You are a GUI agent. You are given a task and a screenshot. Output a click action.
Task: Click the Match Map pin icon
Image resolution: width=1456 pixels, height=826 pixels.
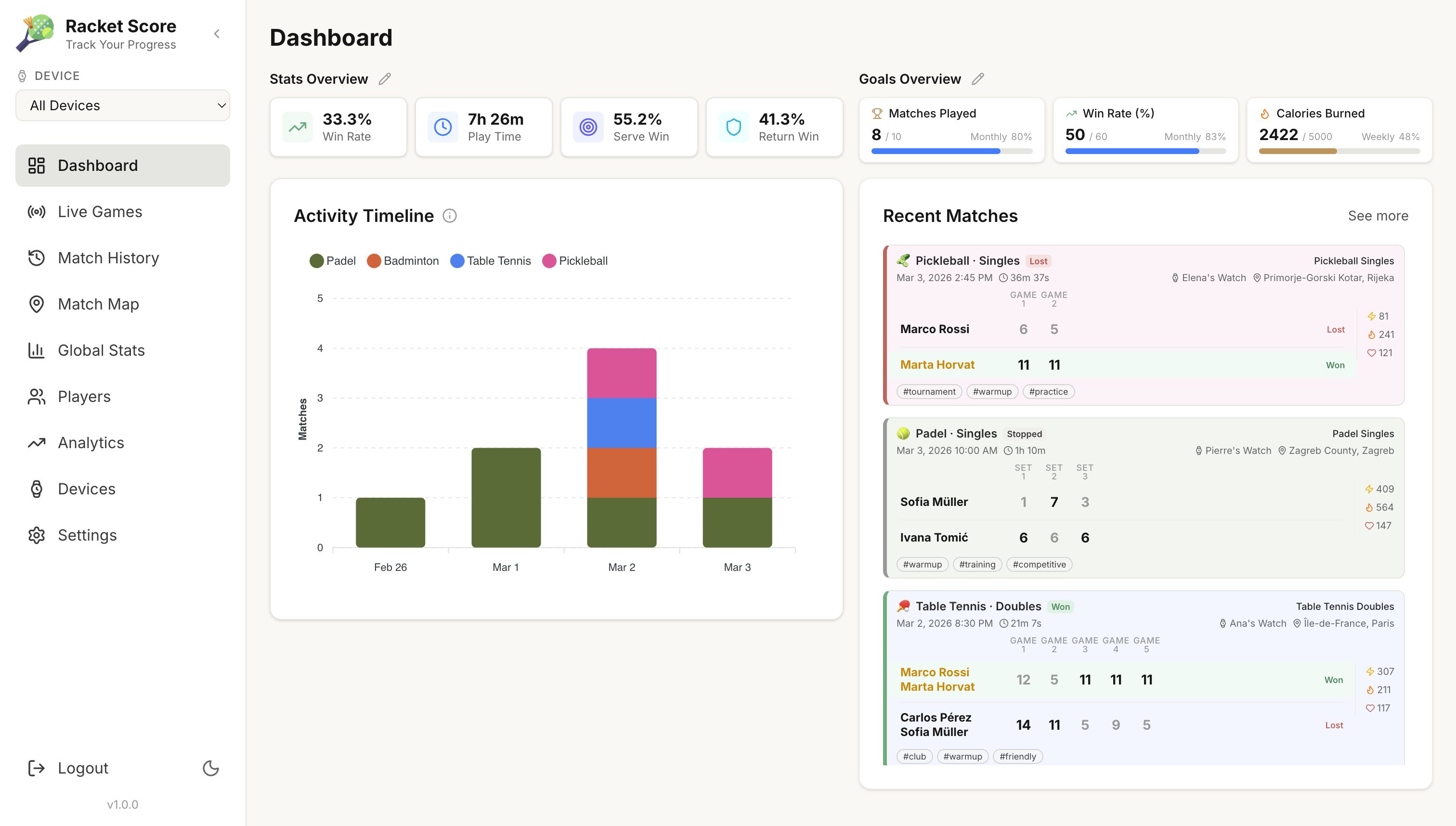point(36,304)
